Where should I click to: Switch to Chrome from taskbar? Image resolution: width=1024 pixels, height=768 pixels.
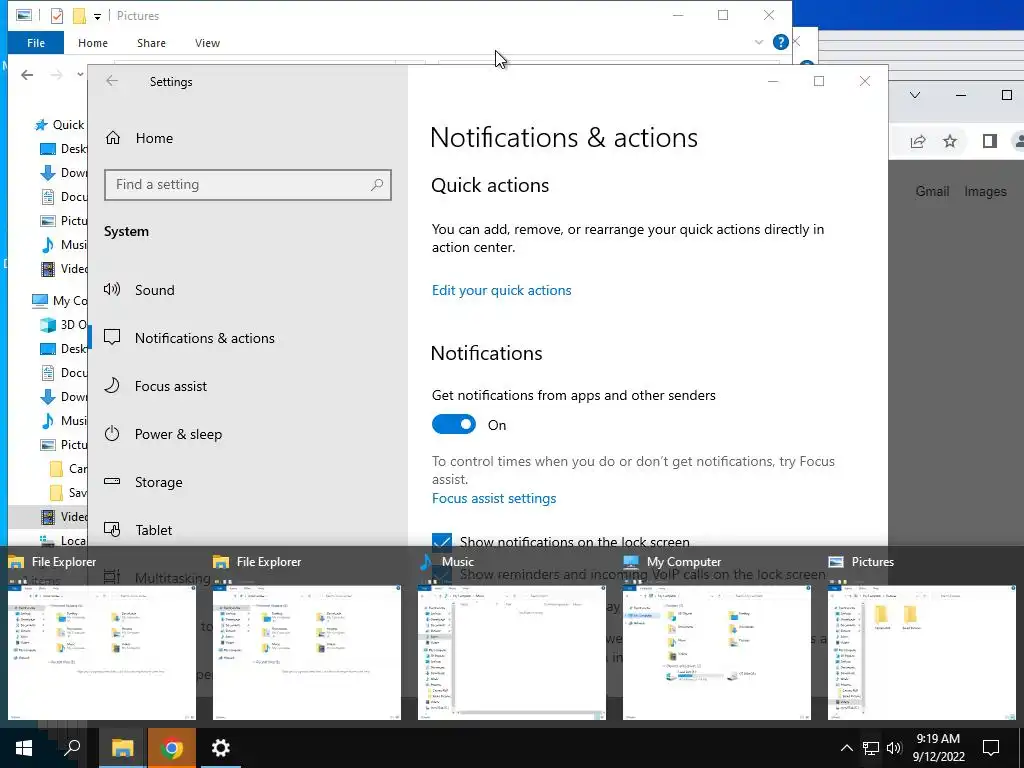pos(172,748)
